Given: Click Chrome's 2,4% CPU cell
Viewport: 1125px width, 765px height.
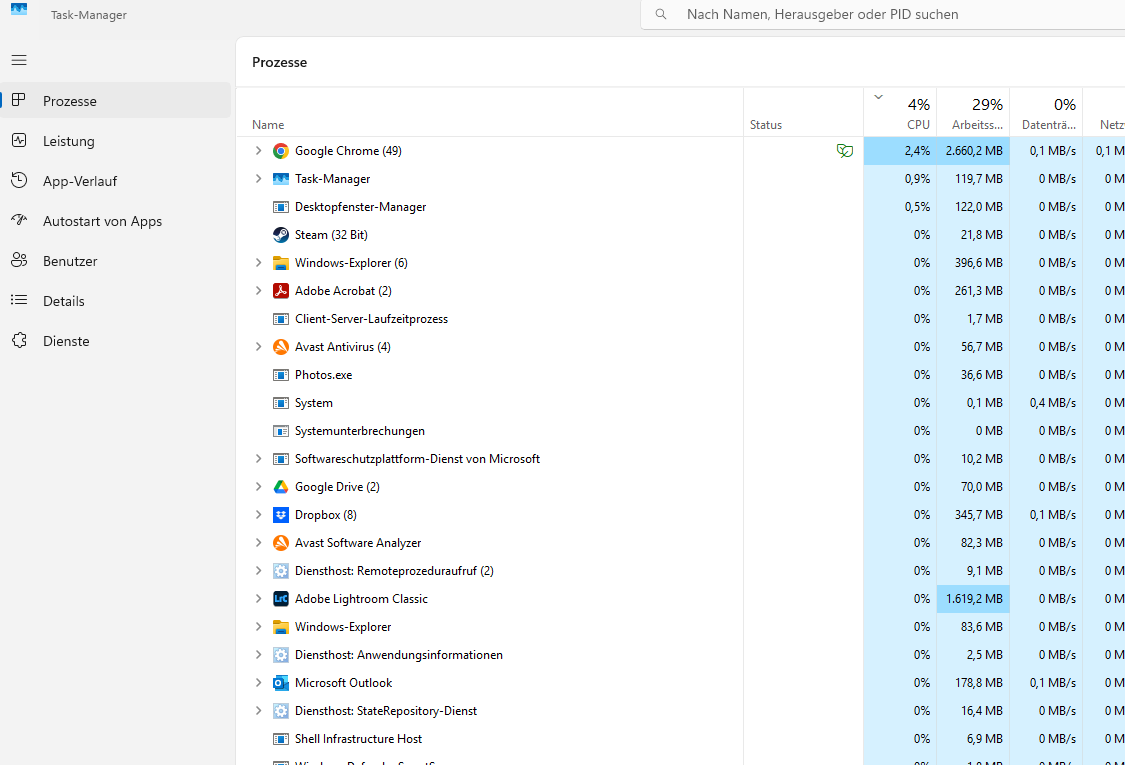Looking at the screenshot, I should click(900, 151).
